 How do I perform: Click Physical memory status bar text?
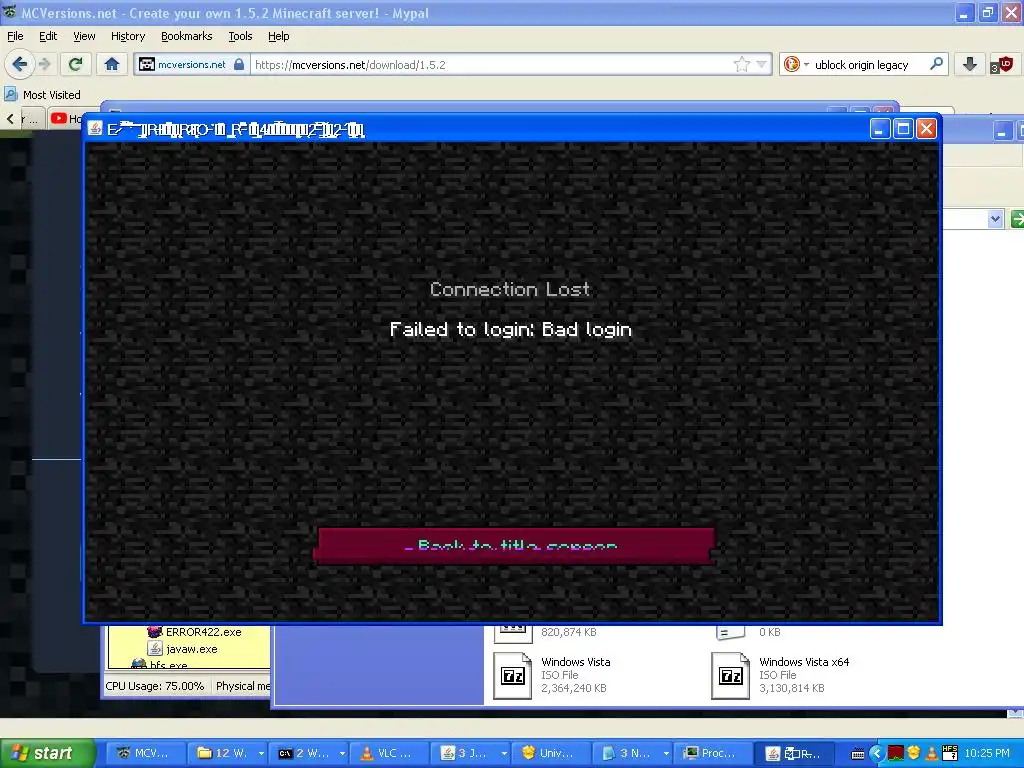click(242, 686)
